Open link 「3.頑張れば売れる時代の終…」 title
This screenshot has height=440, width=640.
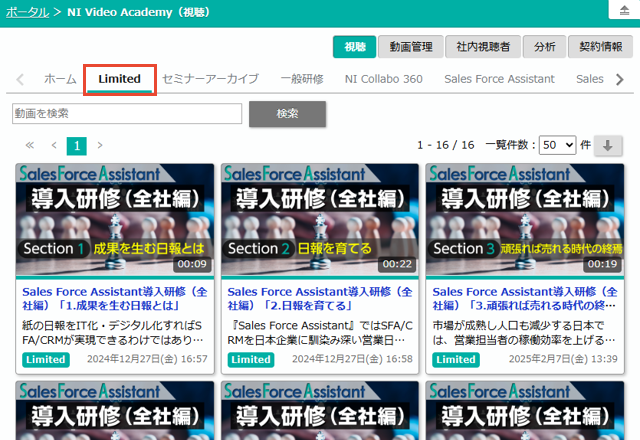[x=525, y=299]
